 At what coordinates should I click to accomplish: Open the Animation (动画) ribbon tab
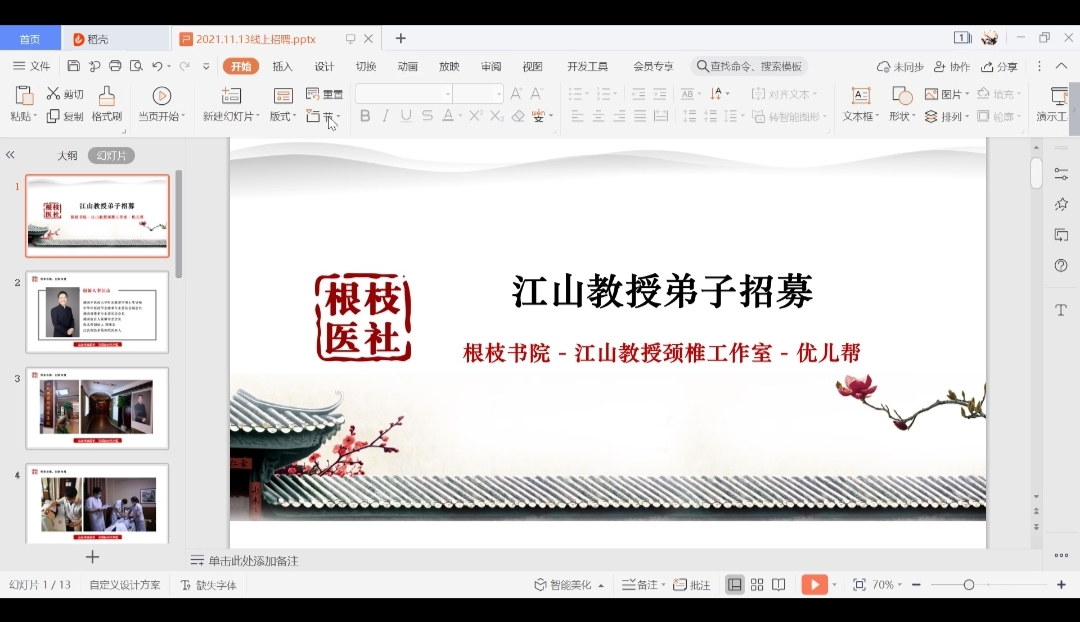407,66
